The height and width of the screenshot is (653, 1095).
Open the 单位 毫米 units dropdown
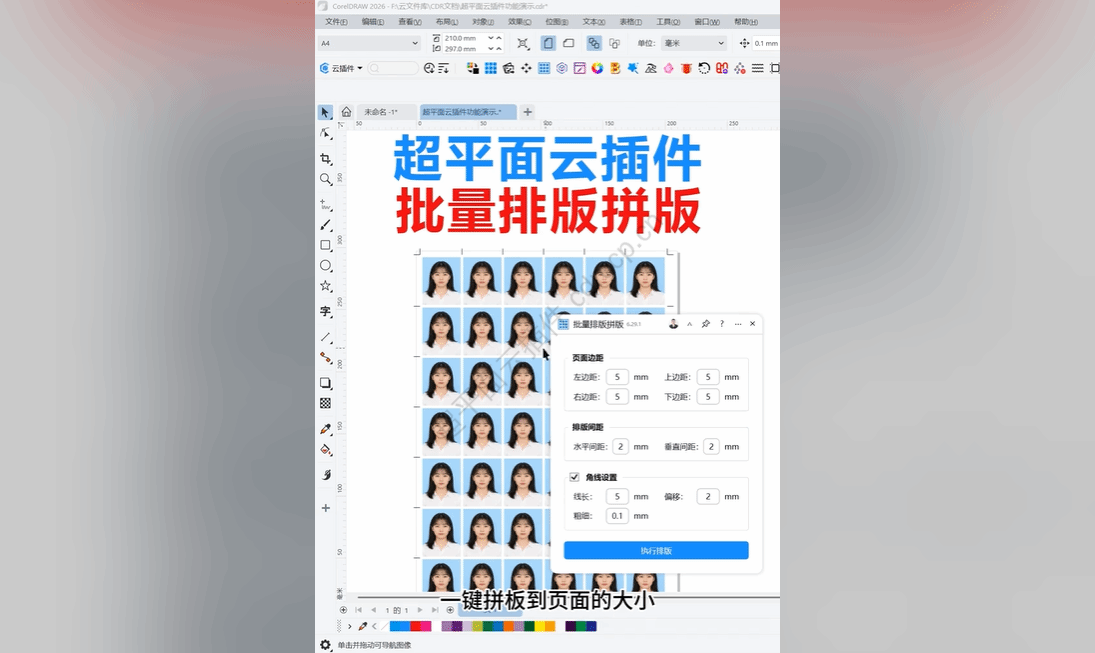693,43
